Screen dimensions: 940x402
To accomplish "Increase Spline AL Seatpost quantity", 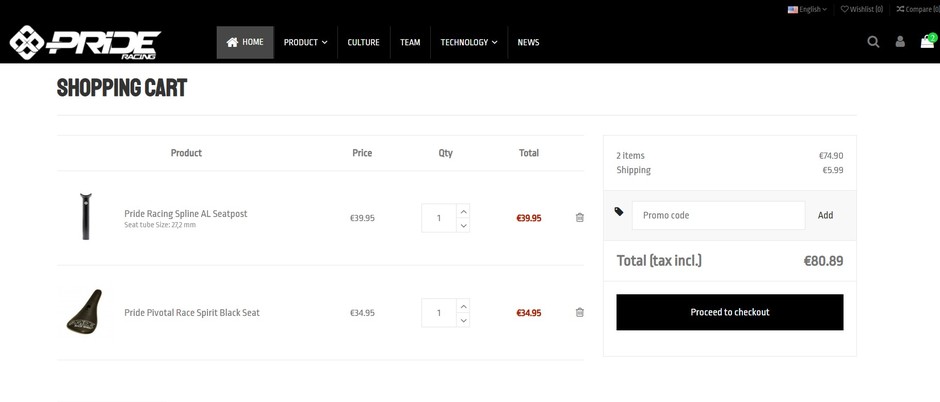I will [463, 211].
